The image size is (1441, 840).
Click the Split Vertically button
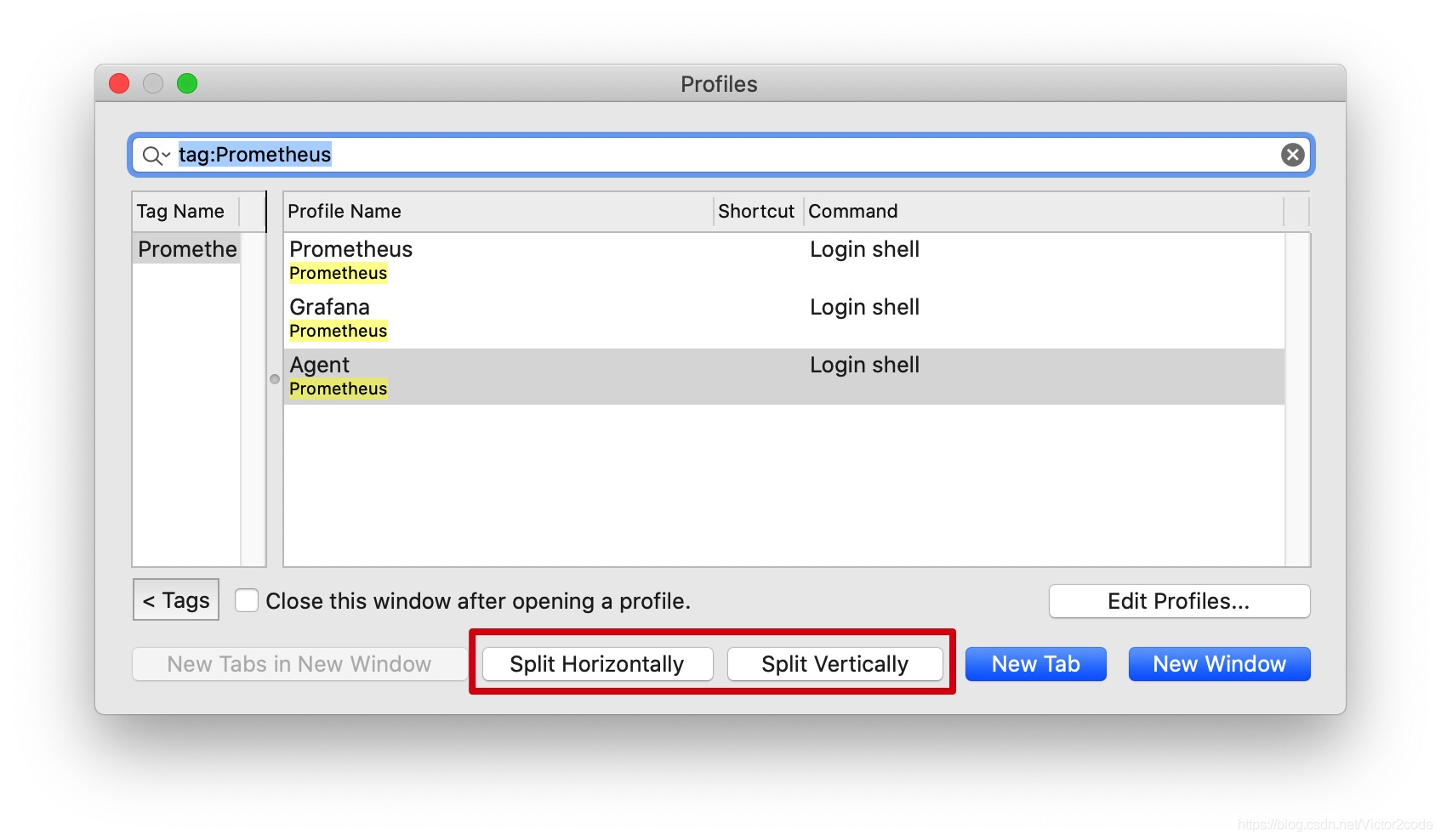coord(834,664)
